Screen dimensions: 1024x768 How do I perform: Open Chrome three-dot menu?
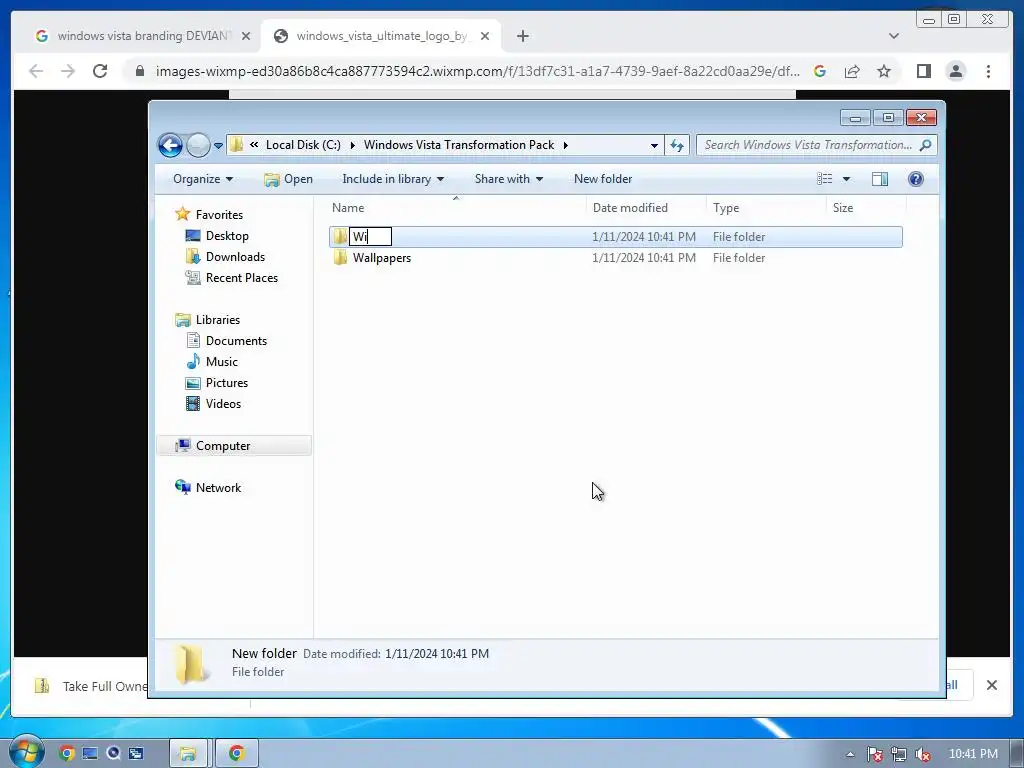click(988, 71)
